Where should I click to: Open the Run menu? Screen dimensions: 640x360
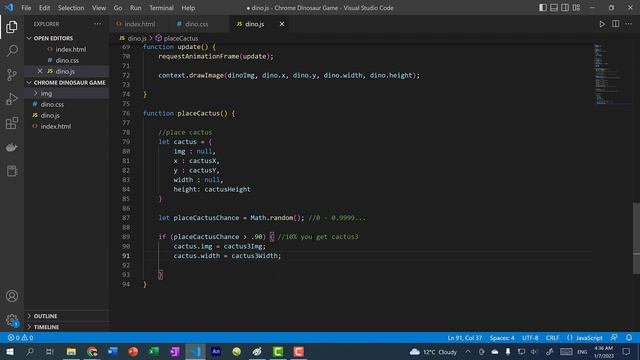pos(136,8)
